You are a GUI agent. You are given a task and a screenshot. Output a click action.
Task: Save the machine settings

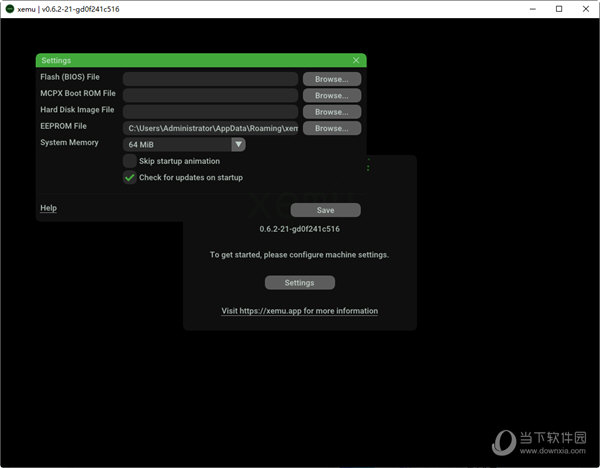click(326, 210)
